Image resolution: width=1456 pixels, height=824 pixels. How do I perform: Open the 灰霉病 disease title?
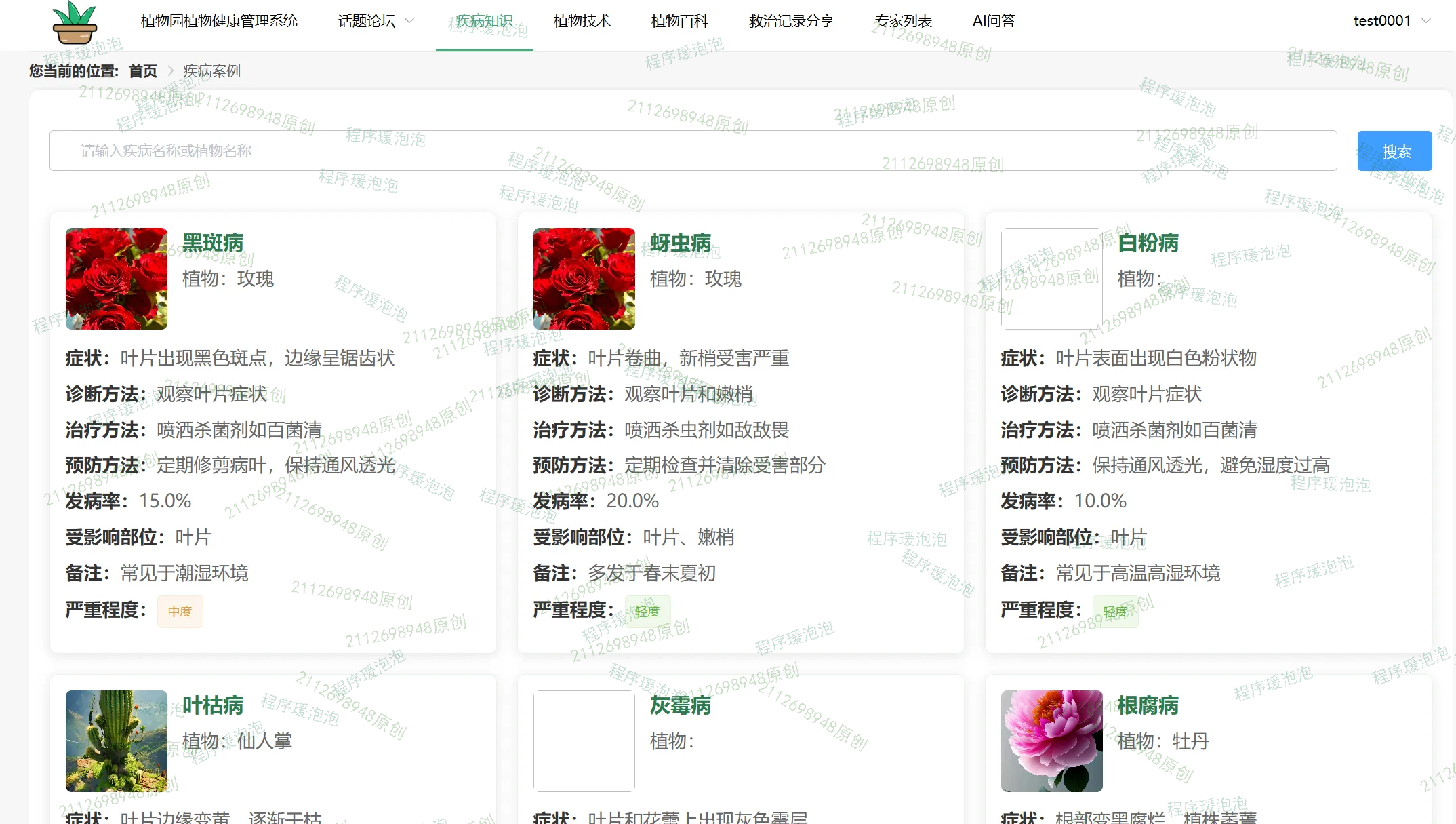(680, 705)
